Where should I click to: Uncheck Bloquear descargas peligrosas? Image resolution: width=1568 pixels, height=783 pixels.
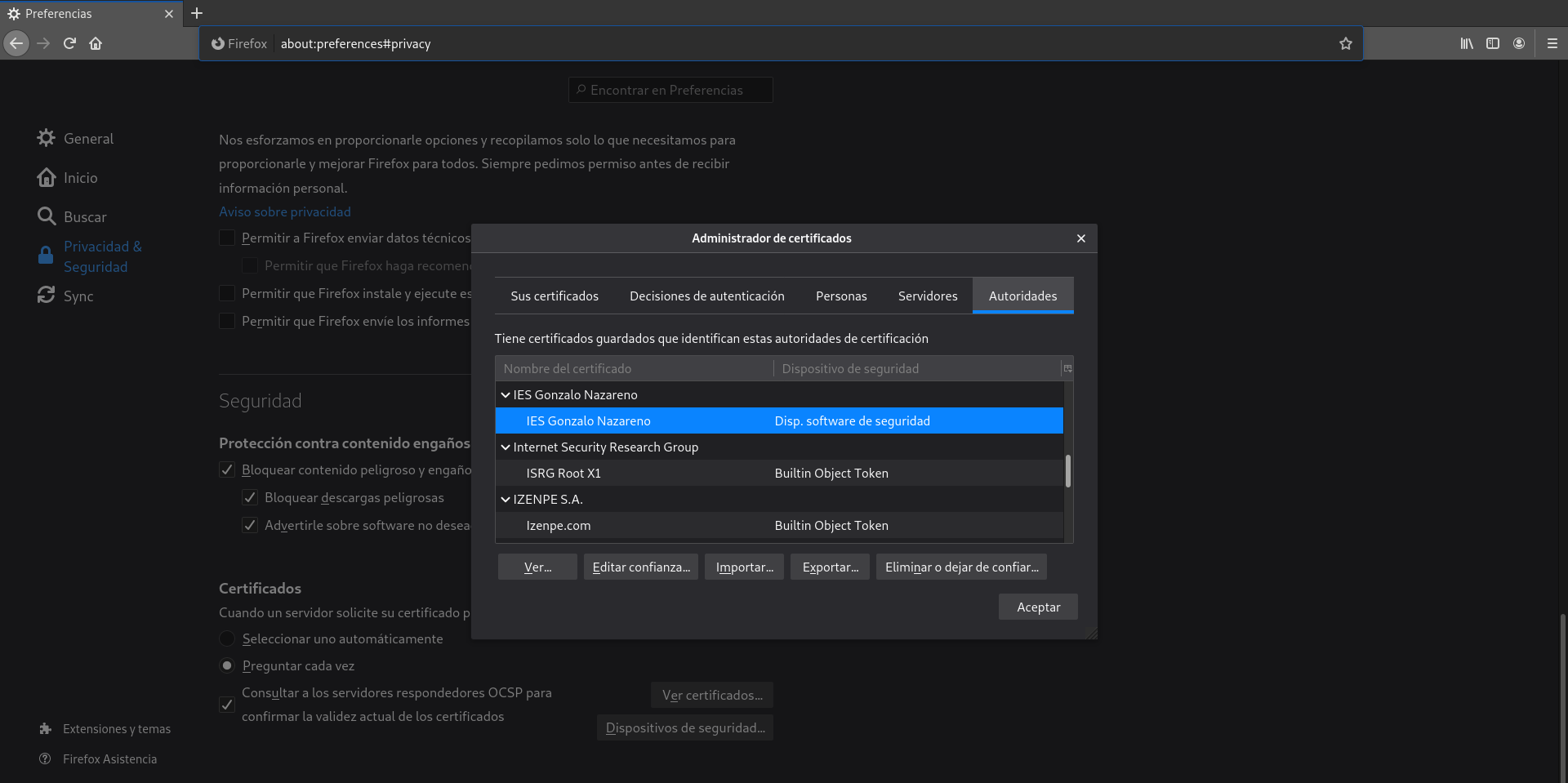click(x=250, y=498)
